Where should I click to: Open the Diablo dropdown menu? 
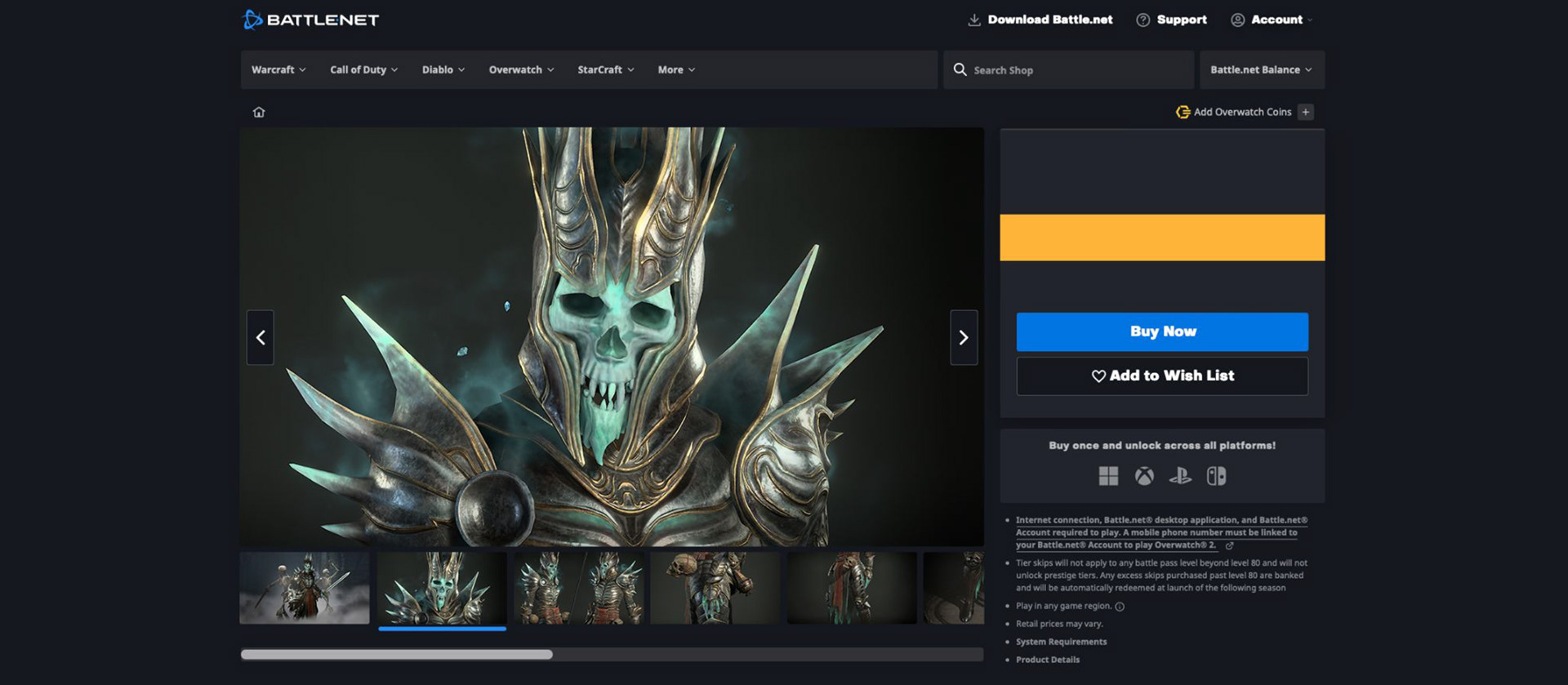pos(443,69)
